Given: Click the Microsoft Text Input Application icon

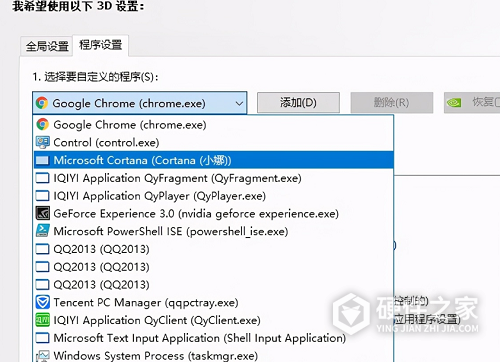Looking at the screenshot, I should coord(42,338).
